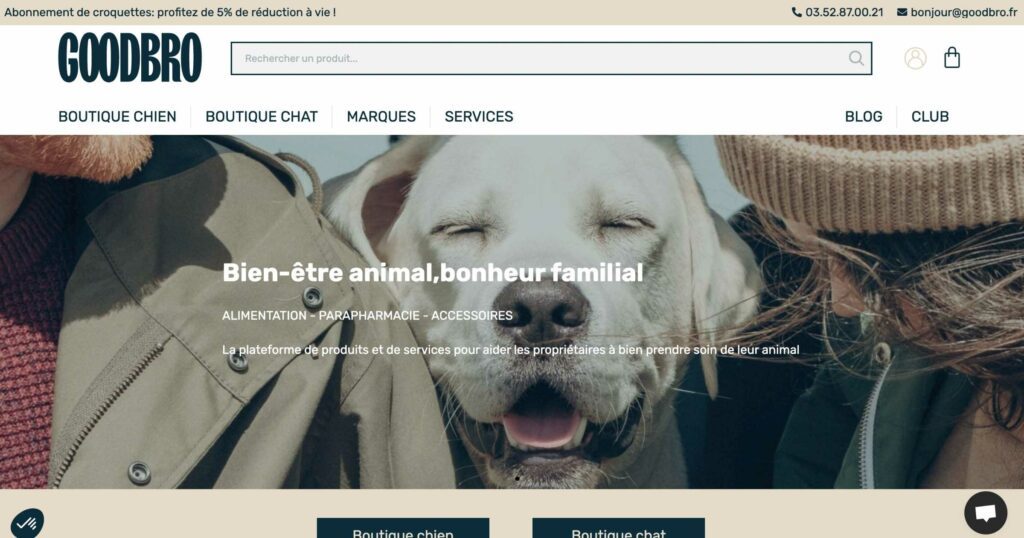This screenshot has height=538, width=1024.
Task: Open the Boutique Chat menu
Action: click(261, 116)
